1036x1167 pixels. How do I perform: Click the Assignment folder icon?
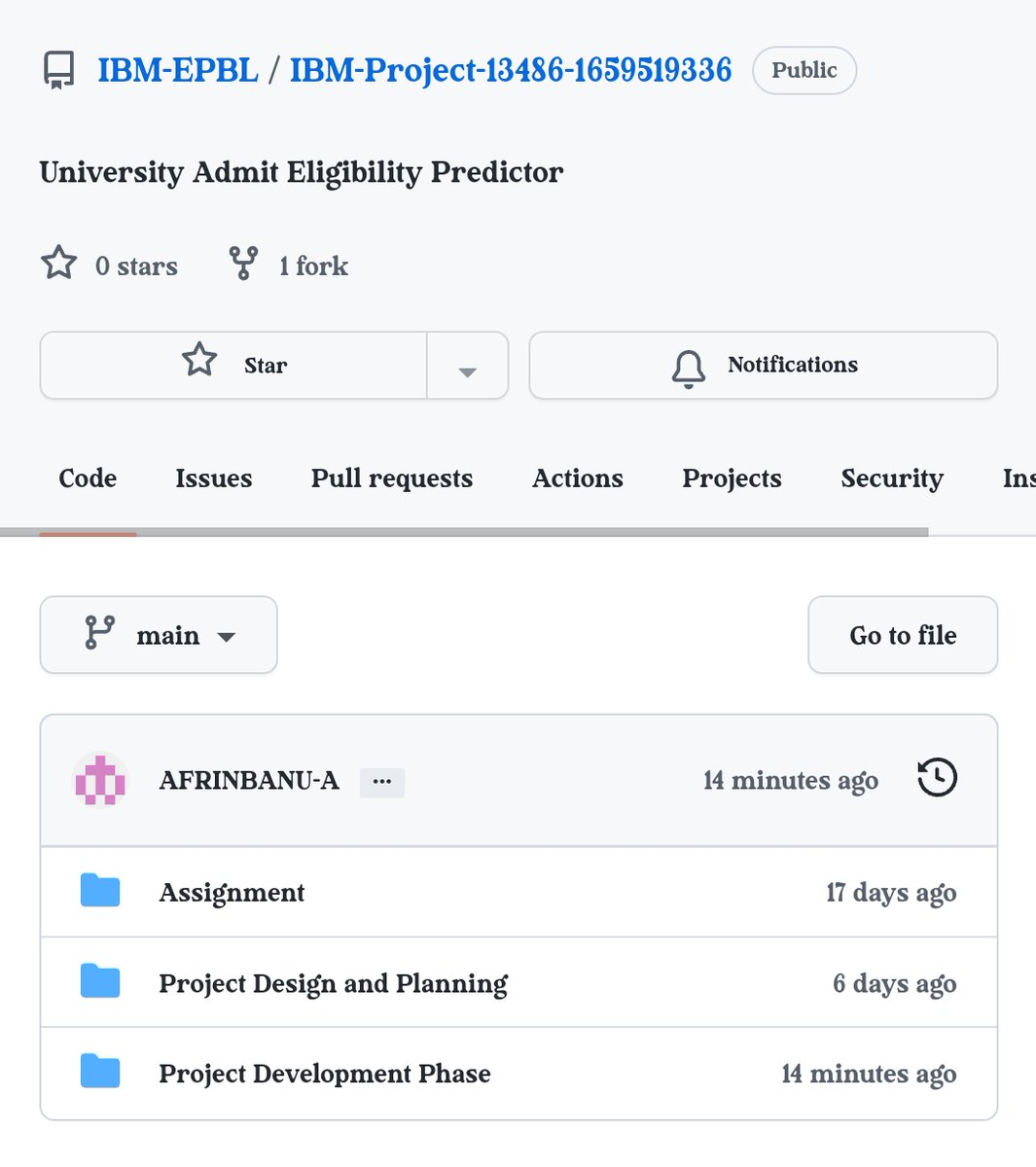(x=100, y=890)
